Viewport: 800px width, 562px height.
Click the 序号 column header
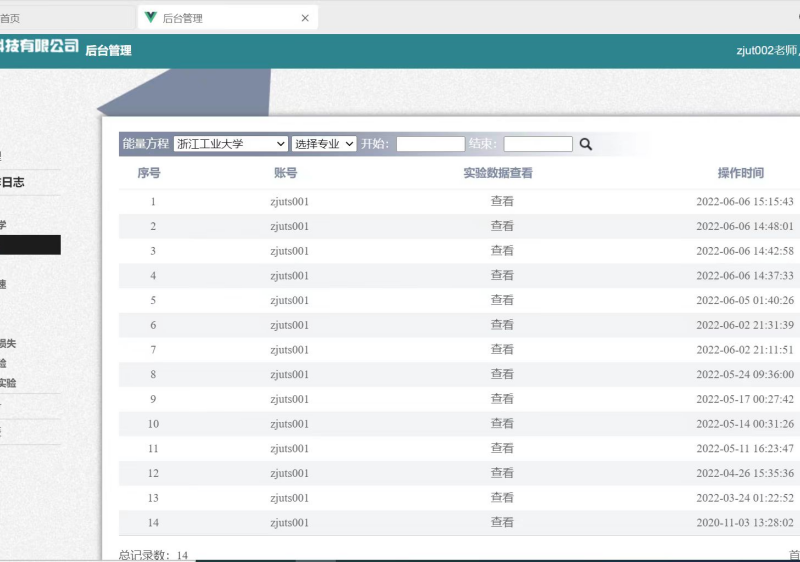[149, 173]
